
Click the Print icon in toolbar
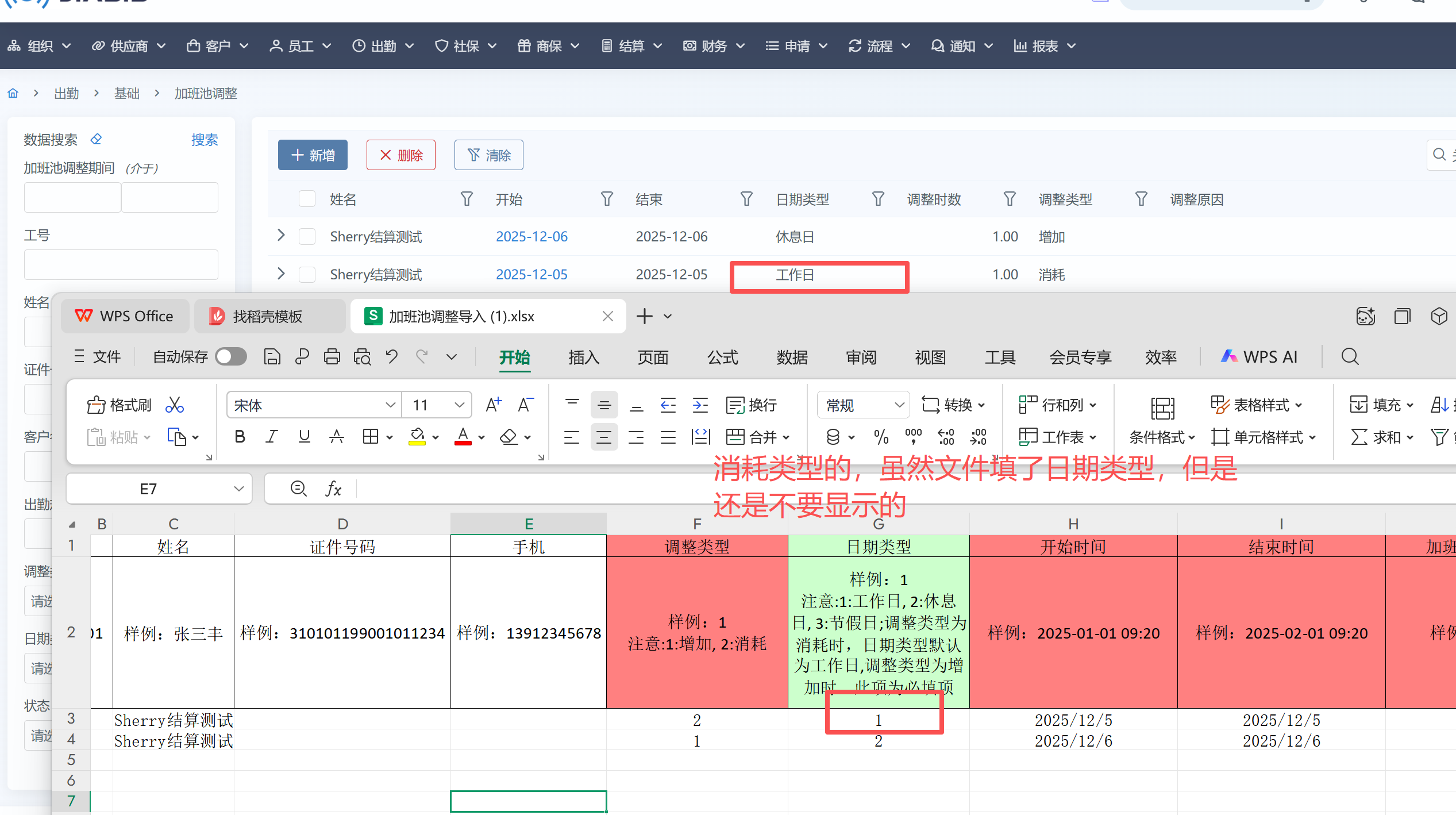pyautogui.click(x=332, y=357)
